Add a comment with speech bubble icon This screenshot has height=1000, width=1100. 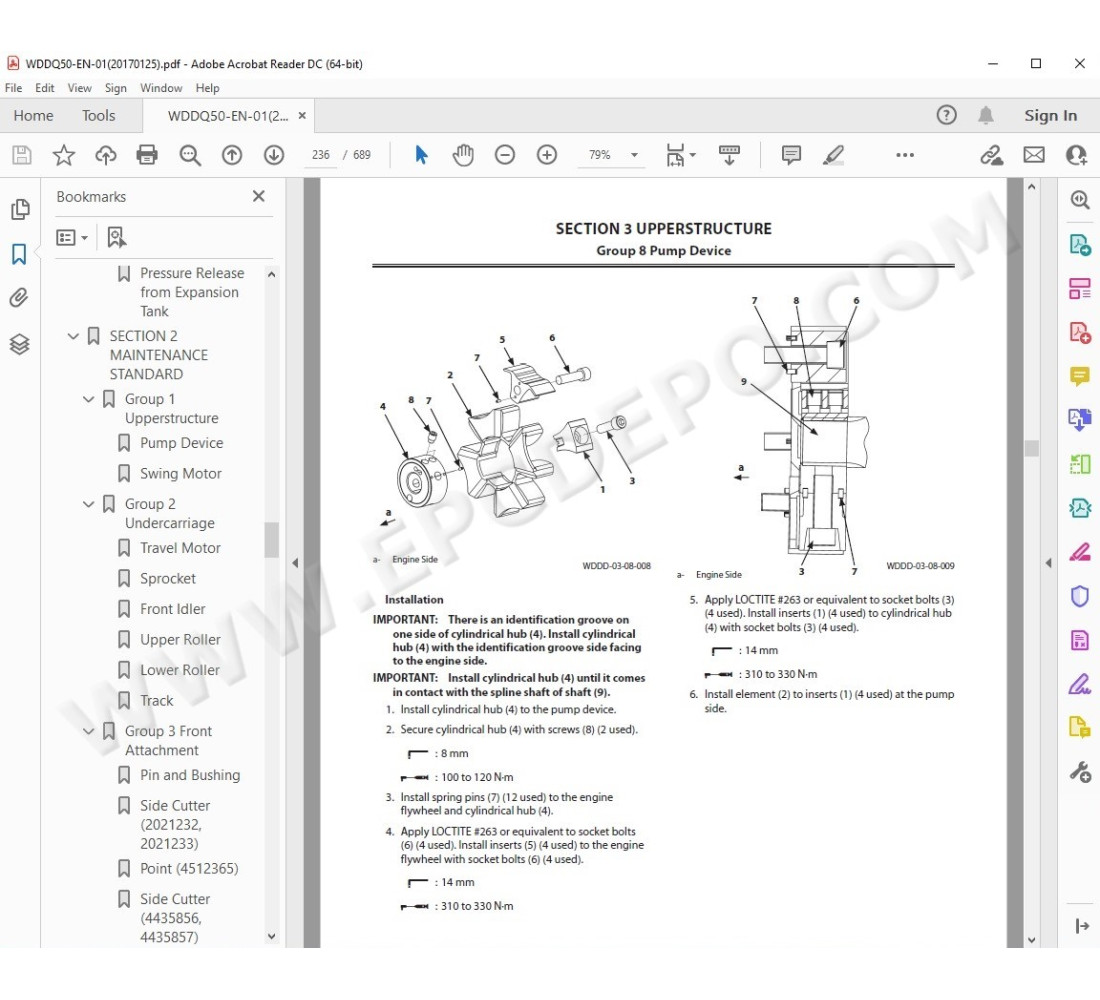pos(791,155)
